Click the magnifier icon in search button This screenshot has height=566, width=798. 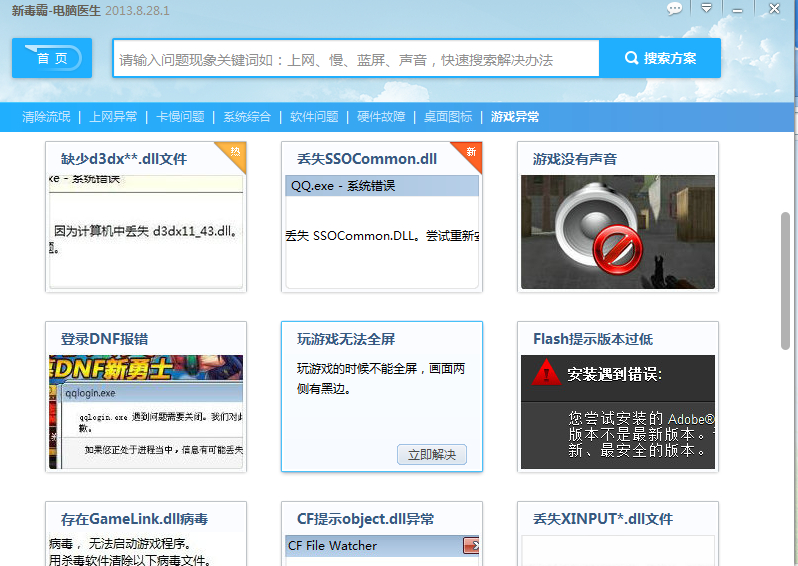631,58
